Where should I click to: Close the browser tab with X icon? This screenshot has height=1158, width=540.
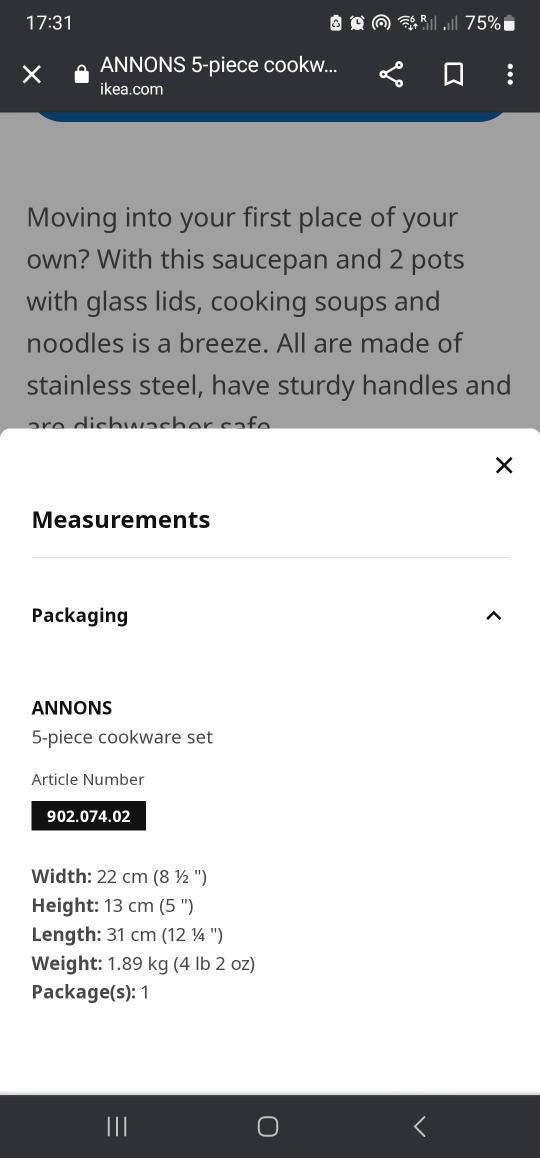coord(32,75)
